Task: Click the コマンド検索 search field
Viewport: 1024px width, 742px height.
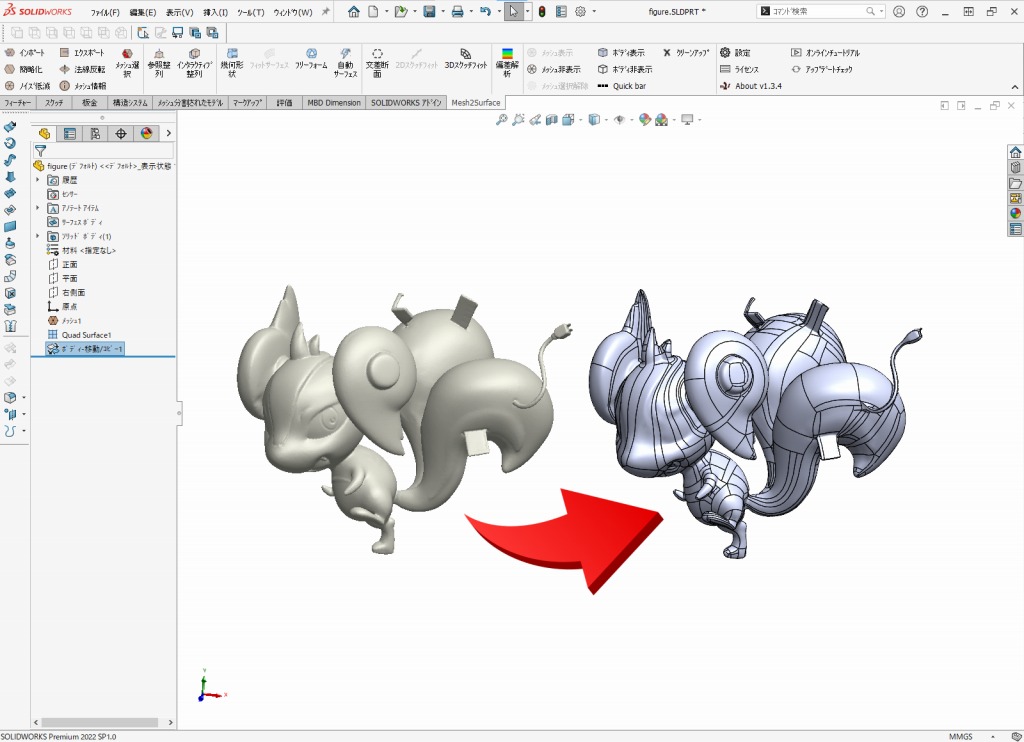Action: pyautogui.click(x=819, y=11)
